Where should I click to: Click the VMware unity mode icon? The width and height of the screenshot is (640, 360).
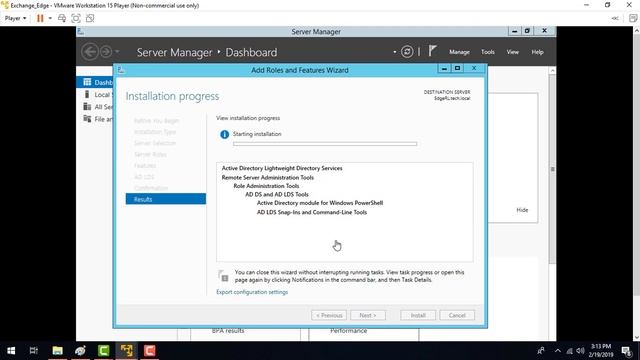pos(90,18)
